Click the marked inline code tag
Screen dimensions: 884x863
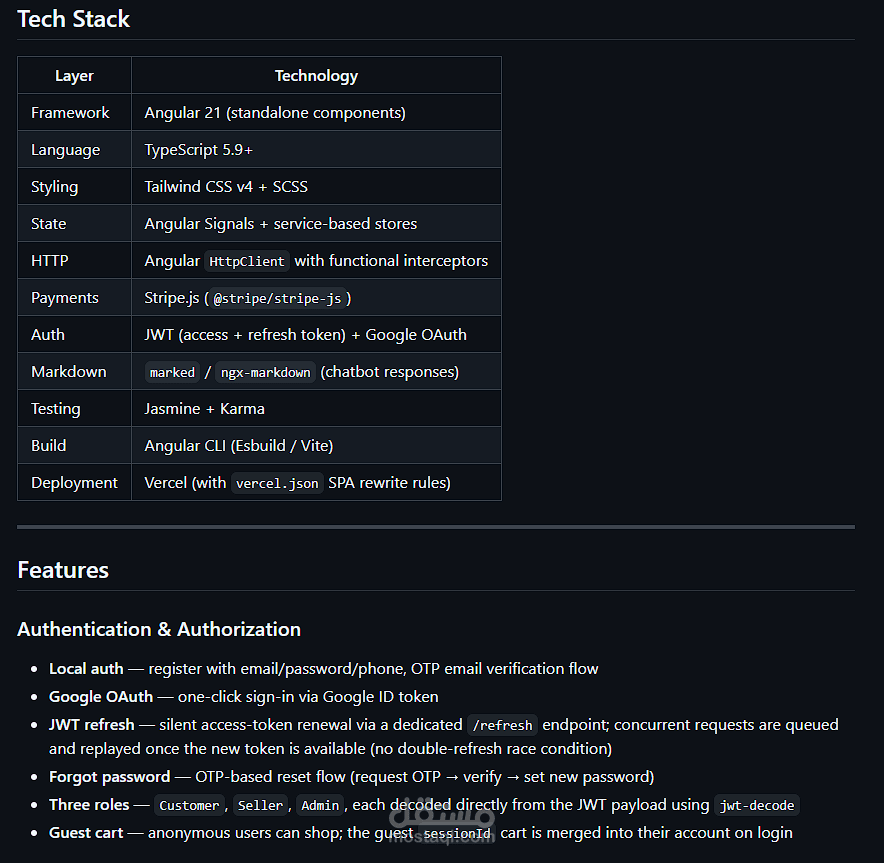(172, 372)
